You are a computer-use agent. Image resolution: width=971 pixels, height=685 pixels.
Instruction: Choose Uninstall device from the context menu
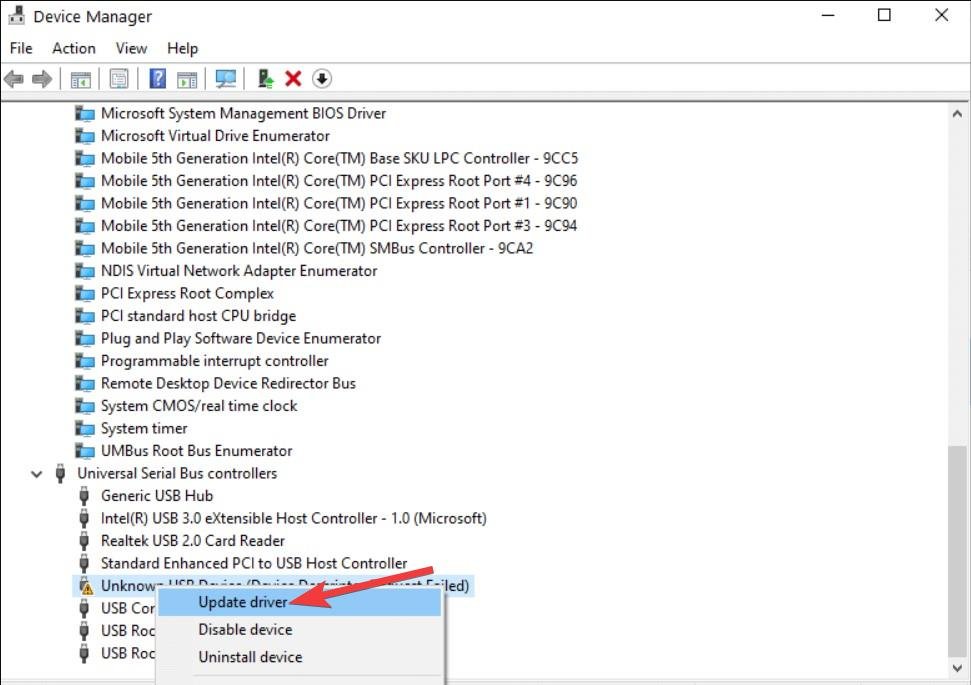pos(300,657)
